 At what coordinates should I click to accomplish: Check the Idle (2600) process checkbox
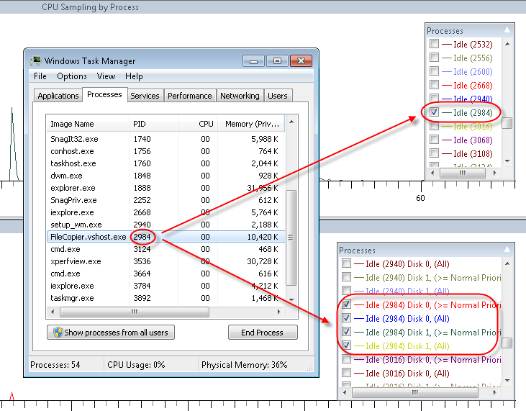[x=434, y=71]
